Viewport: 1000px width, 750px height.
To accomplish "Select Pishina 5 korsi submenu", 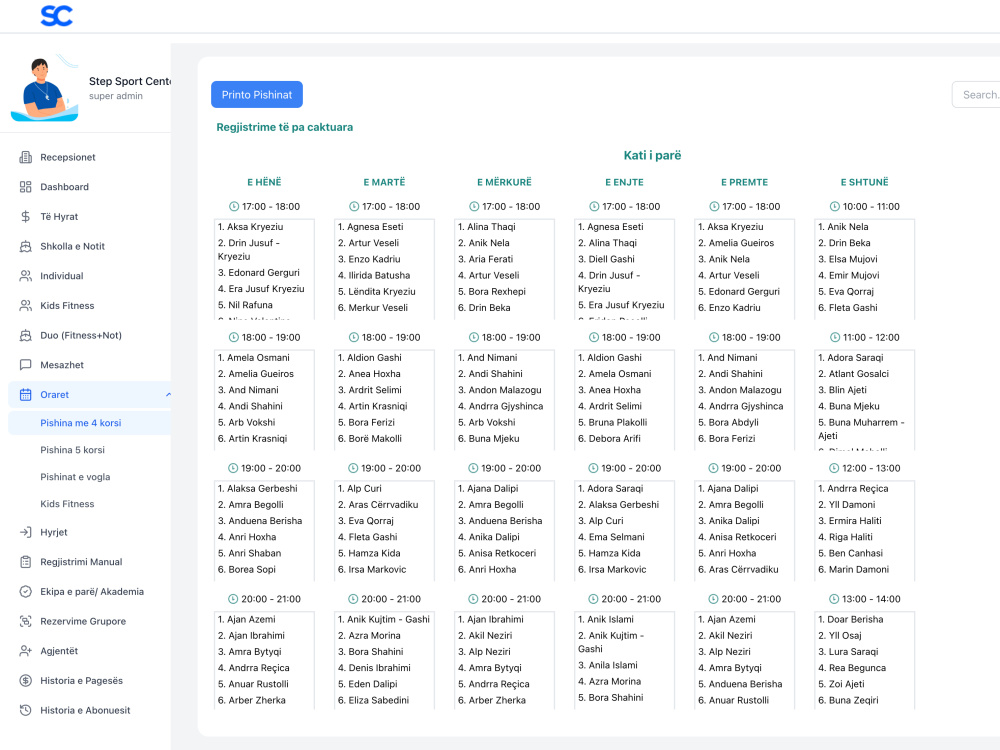I will click(x=72, y=450).
